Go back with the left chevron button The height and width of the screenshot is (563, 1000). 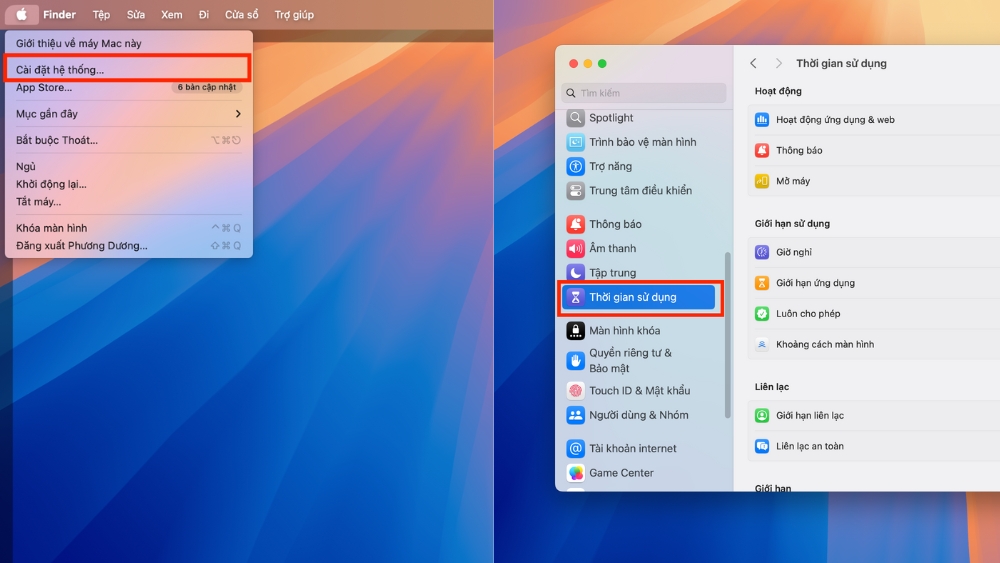(754, 63)
